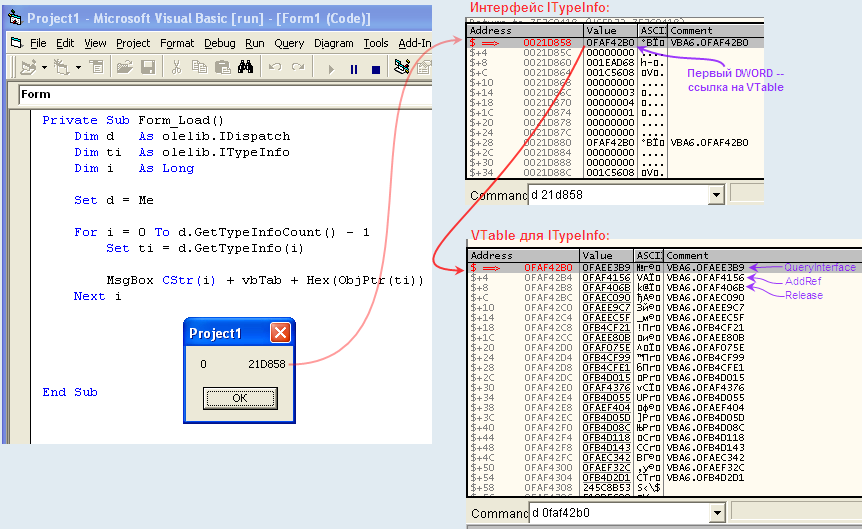Click the Open Project folder icon
862x529 pixels.
pyautogui.click(x=125, y=68)
